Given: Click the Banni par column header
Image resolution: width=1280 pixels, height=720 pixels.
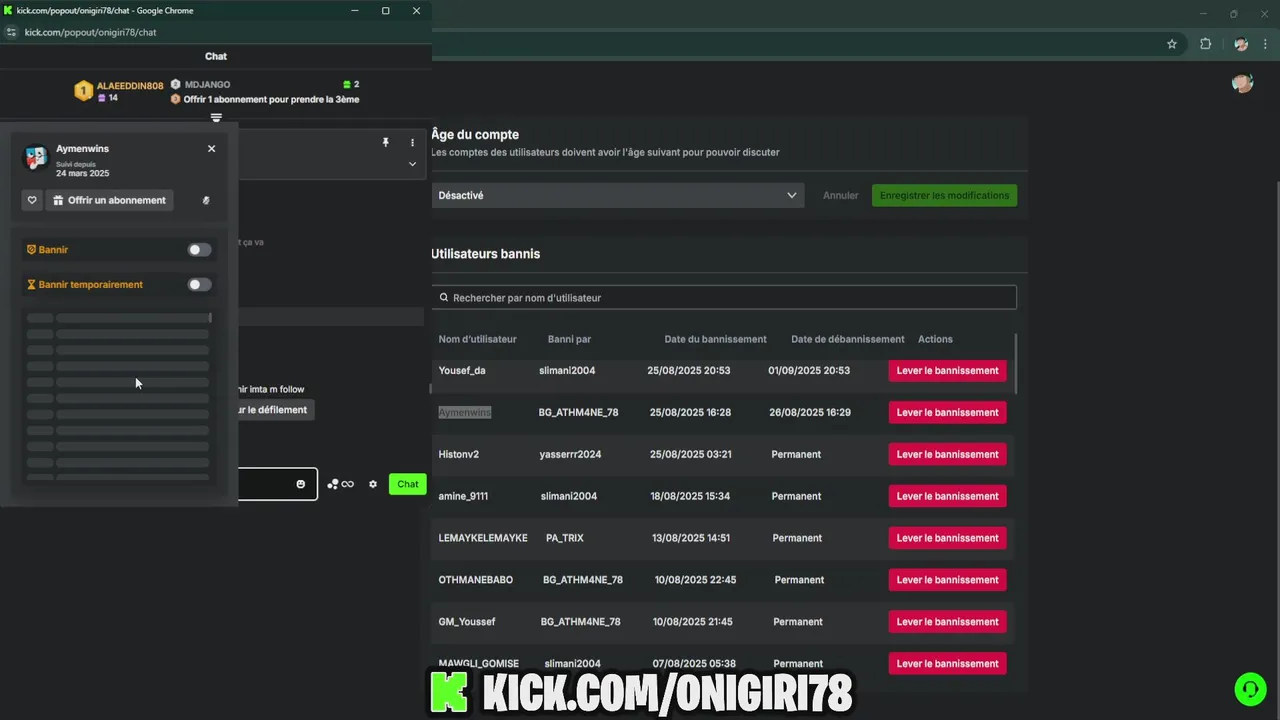Looking at the screenshot, I should 569,339.
